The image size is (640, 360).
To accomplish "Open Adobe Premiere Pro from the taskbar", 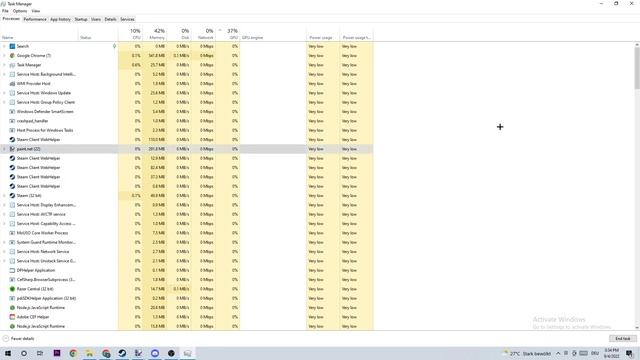I will coord(57,353).
